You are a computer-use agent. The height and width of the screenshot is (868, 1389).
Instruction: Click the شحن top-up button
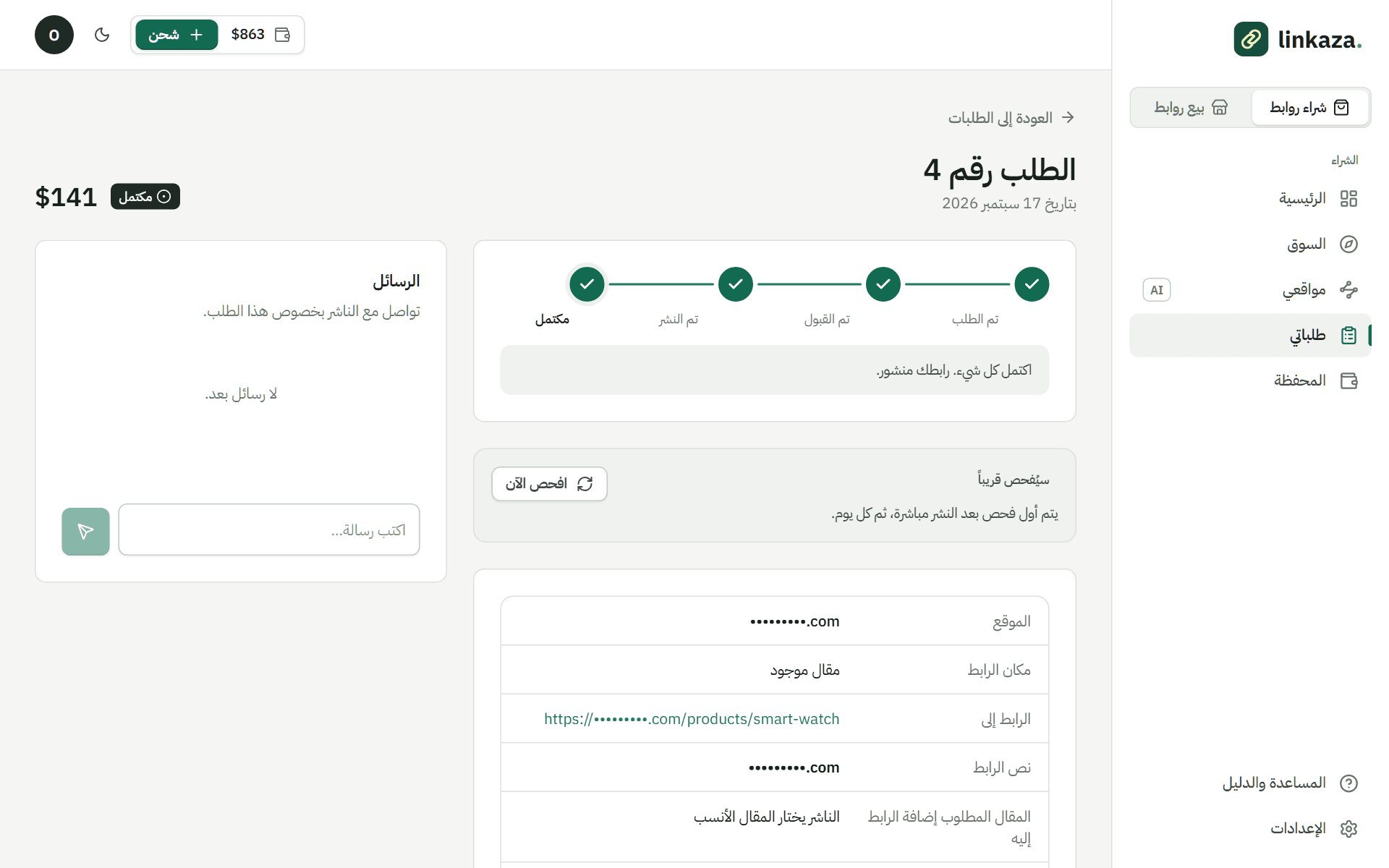(177, 35)
